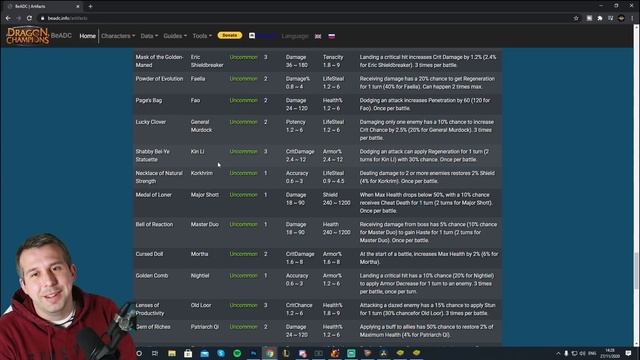Click 'Powder of Evolution' artifact name
Screen dimensions: 640x360
[x=159, y=79]
